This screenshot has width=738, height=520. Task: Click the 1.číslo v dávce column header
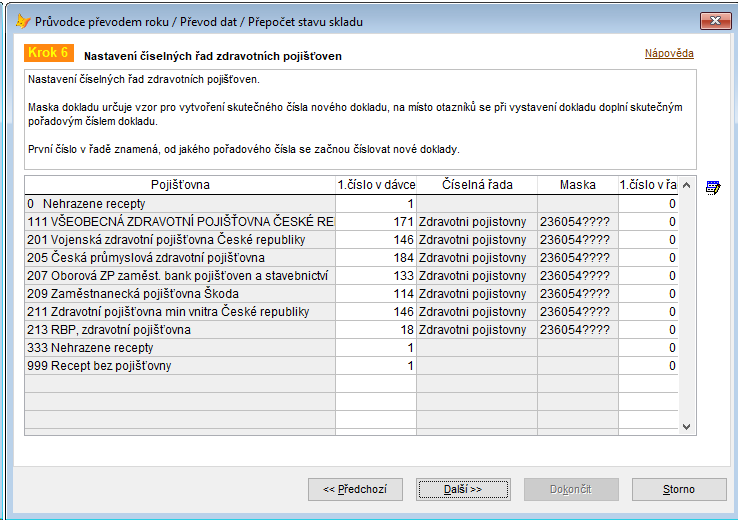click(x=376, y=185)
